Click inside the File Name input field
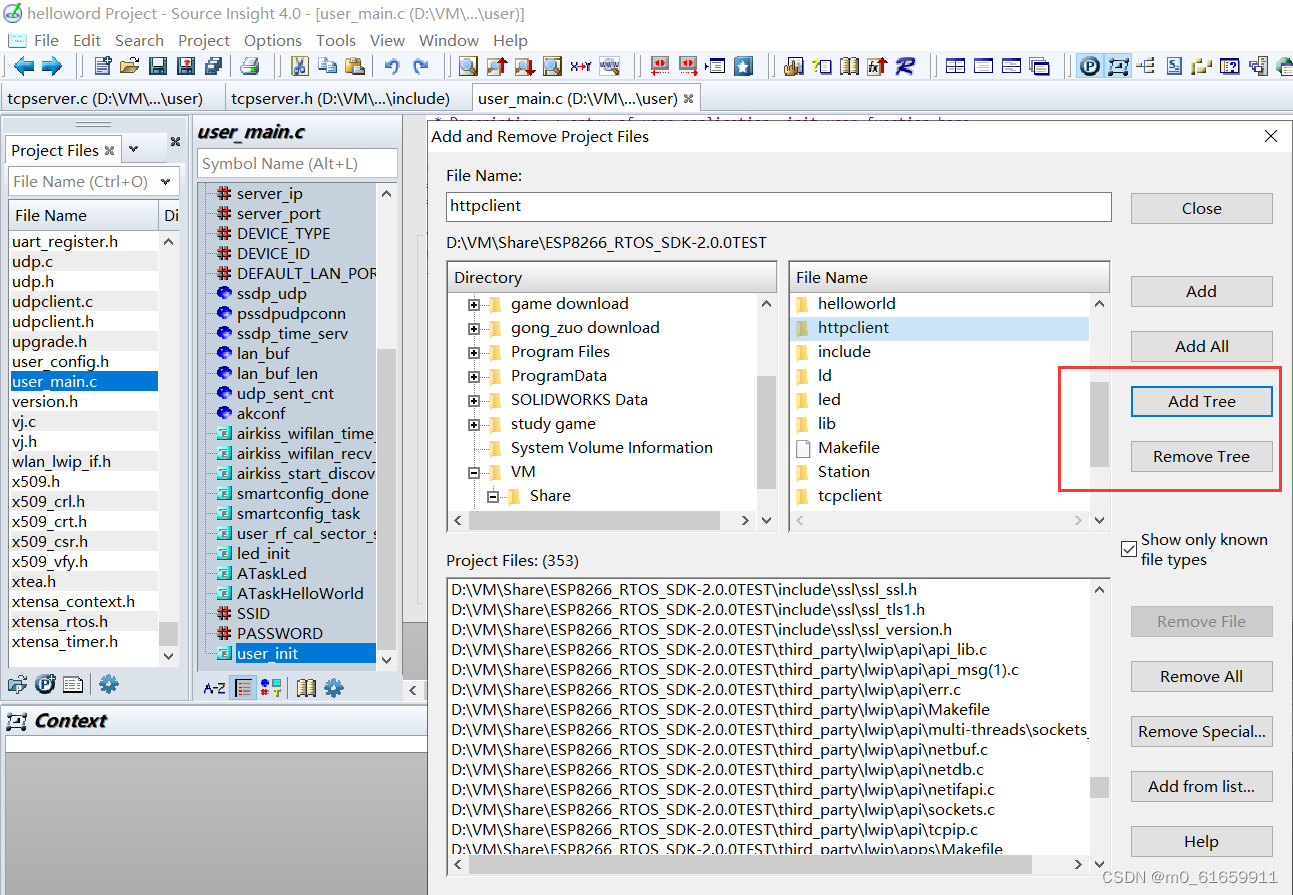 [x=778, y=207]
